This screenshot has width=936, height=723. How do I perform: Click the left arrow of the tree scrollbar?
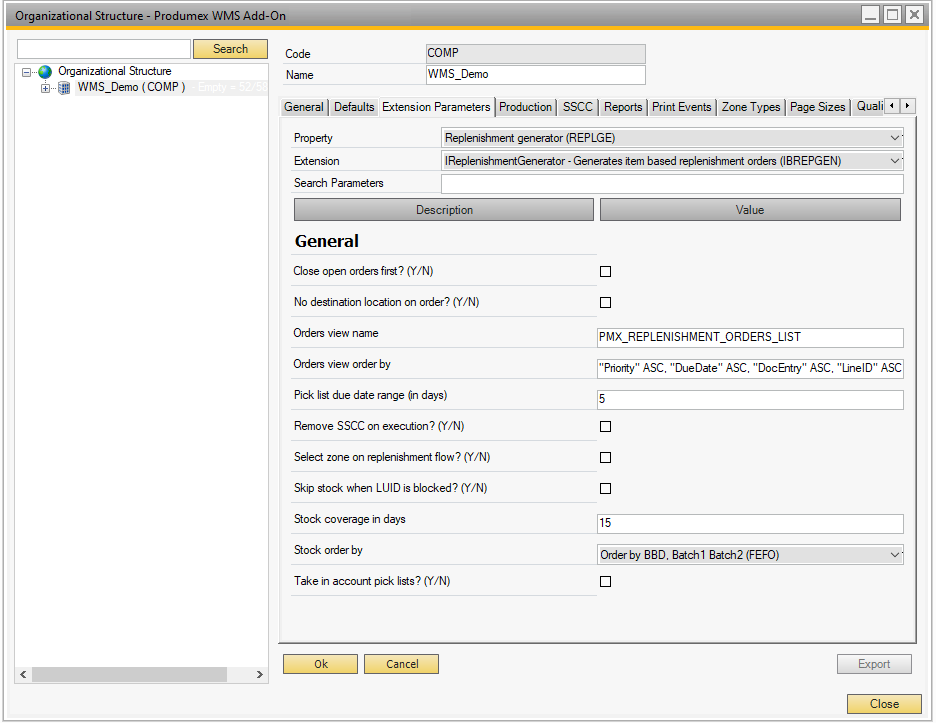(x=24, y=676)
